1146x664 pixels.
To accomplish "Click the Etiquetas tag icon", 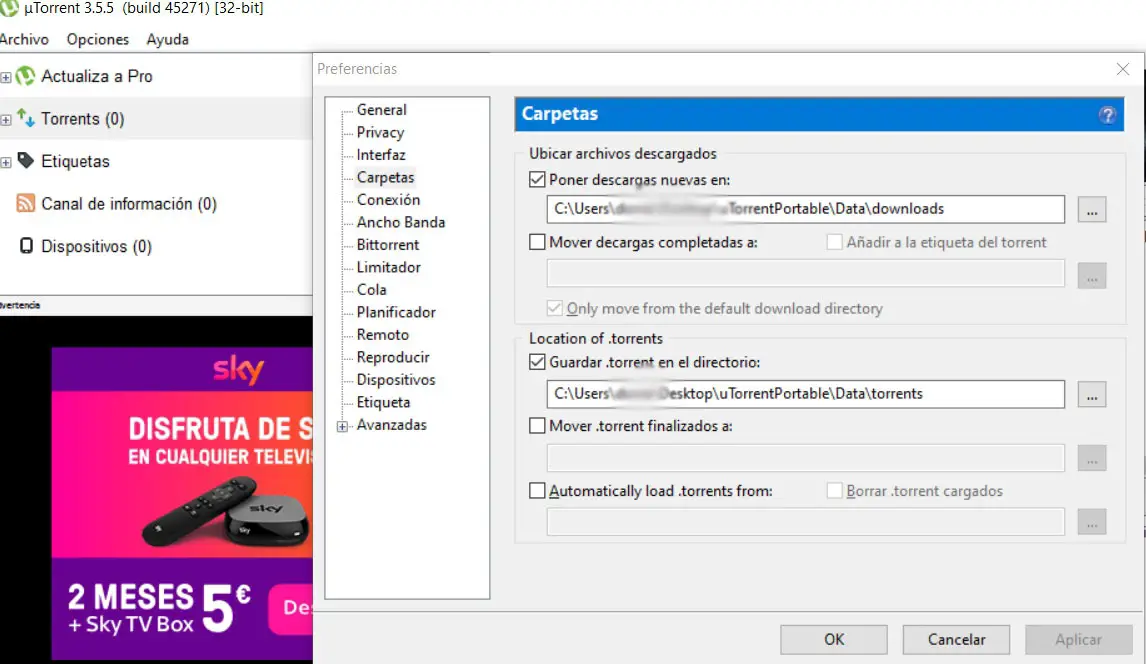I will coord(26,160).
